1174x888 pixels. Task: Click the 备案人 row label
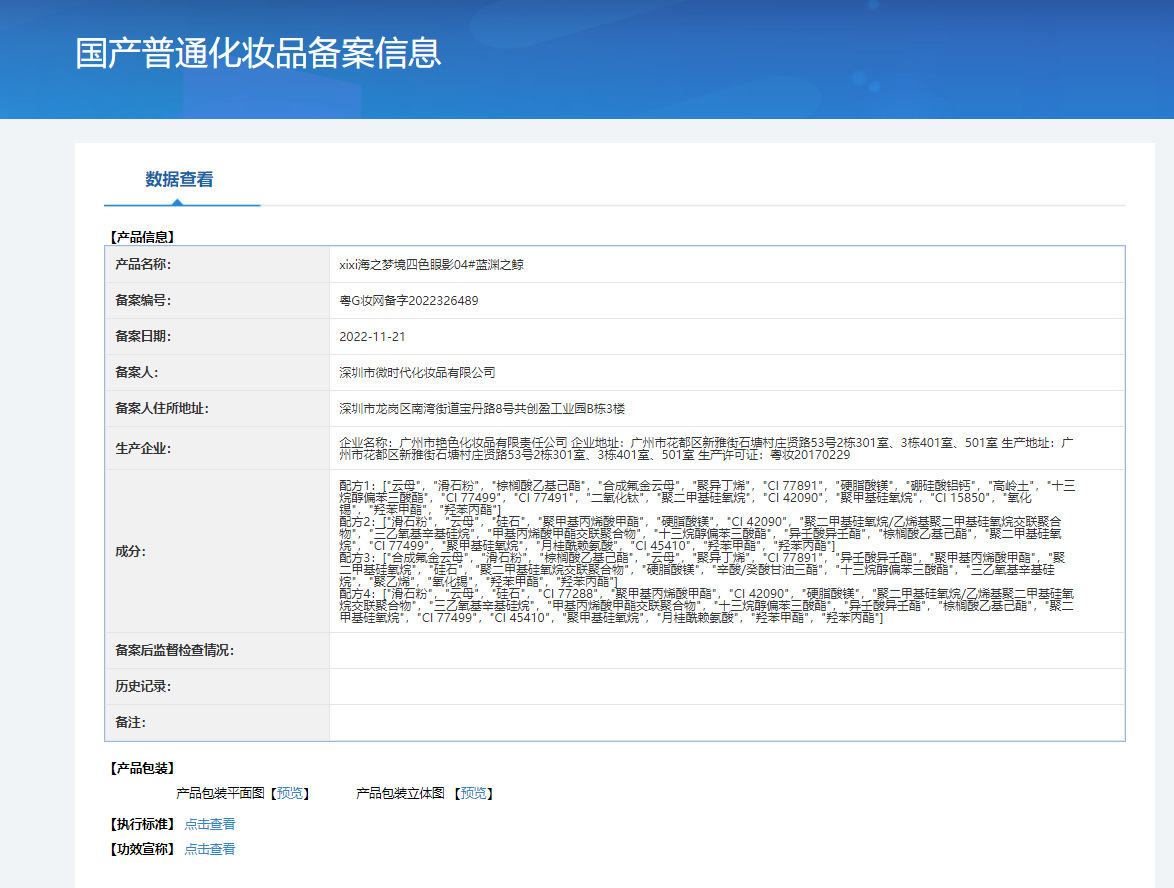point(136,372)
